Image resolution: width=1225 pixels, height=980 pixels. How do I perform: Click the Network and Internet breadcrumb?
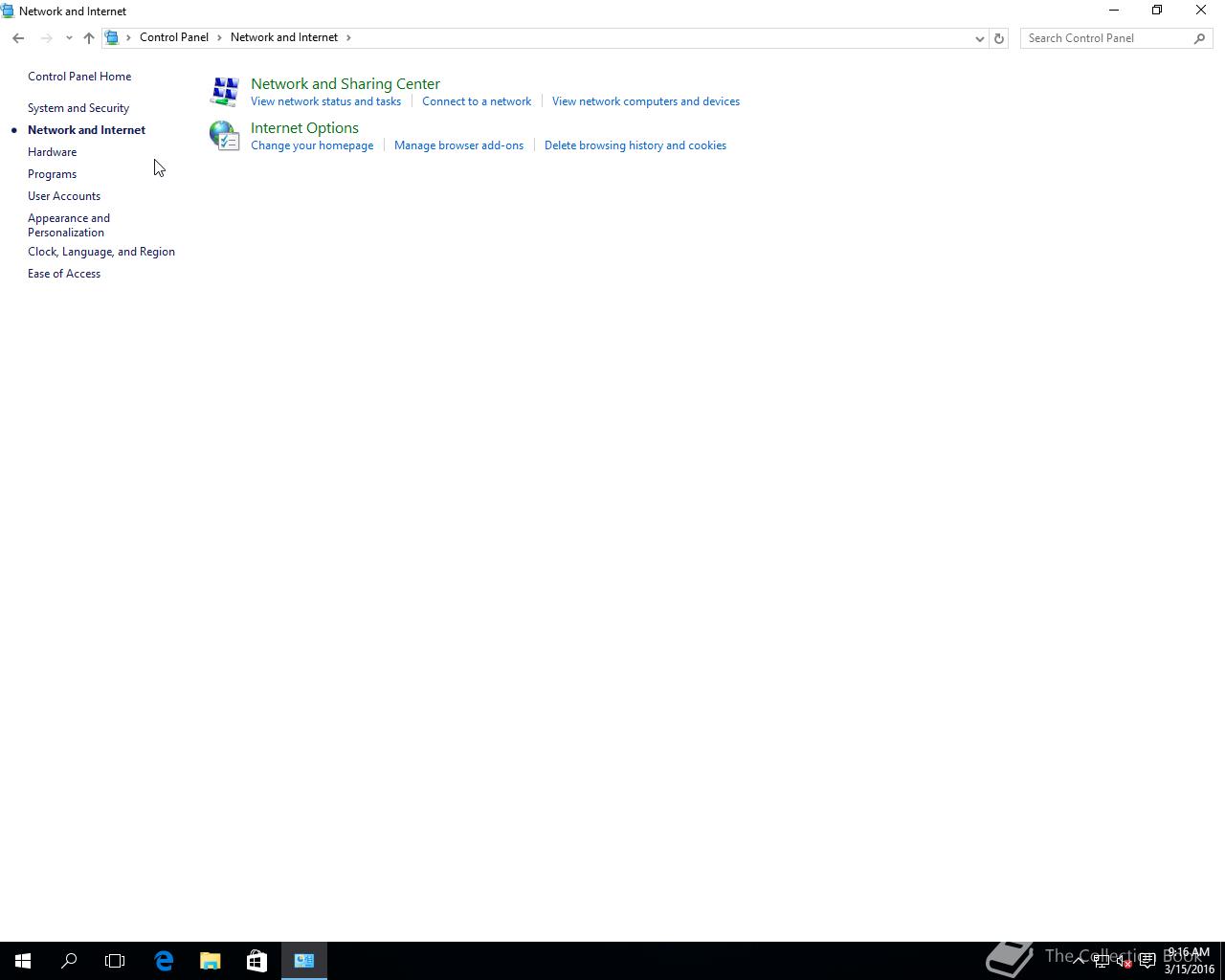(284, 37)
